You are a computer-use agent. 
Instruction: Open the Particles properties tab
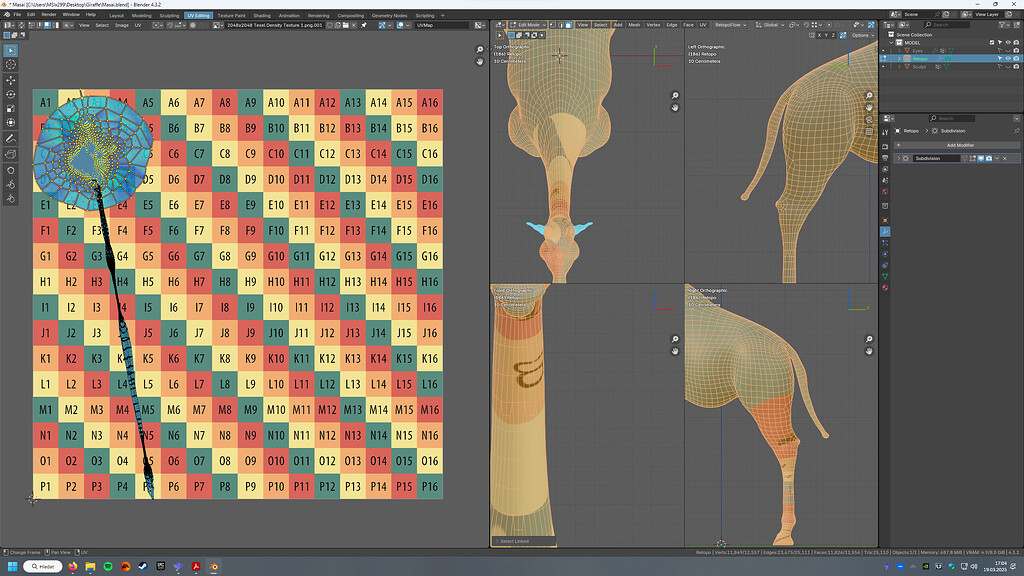886,242
